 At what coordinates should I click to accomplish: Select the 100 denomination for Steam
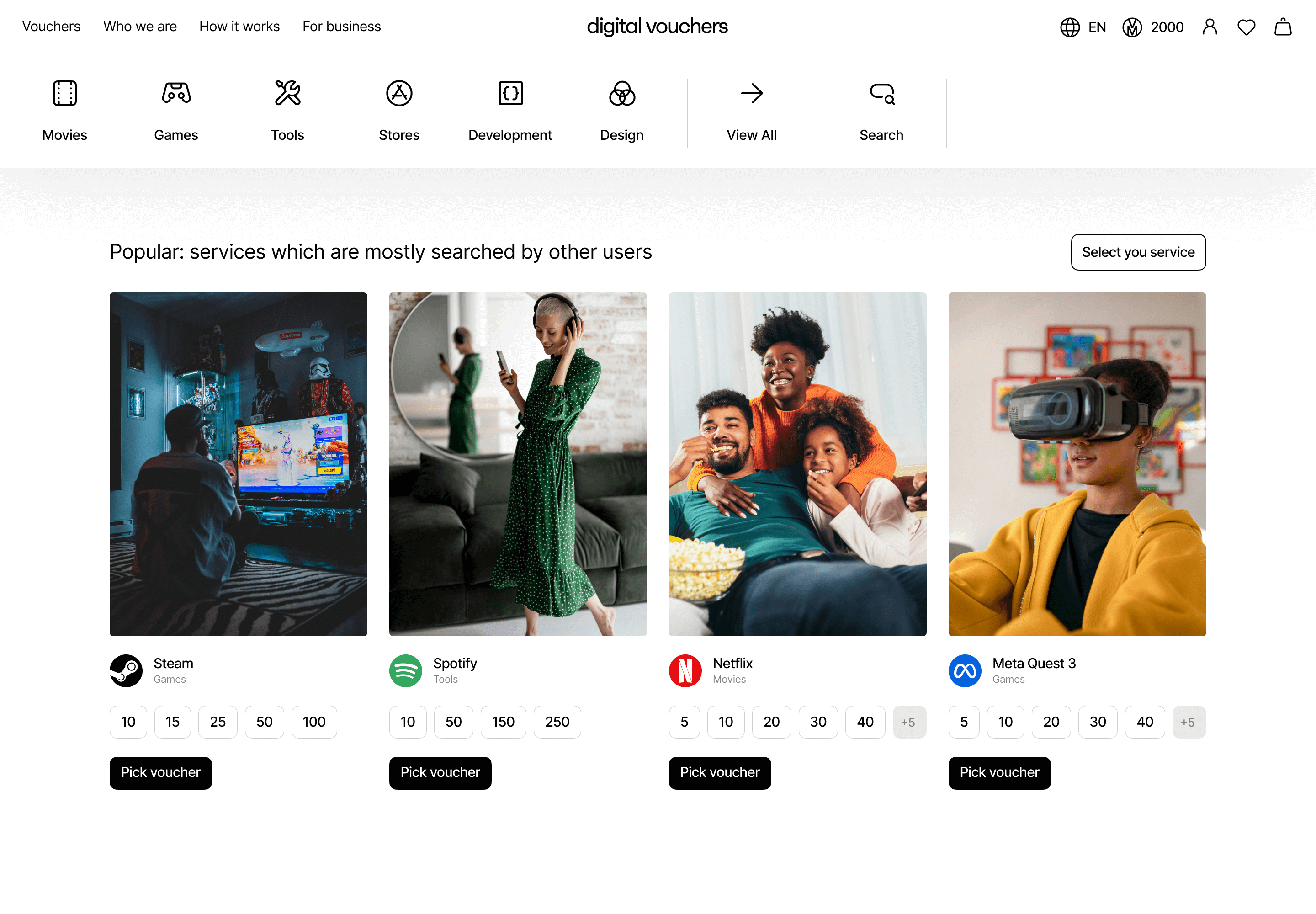coord(314,722)
